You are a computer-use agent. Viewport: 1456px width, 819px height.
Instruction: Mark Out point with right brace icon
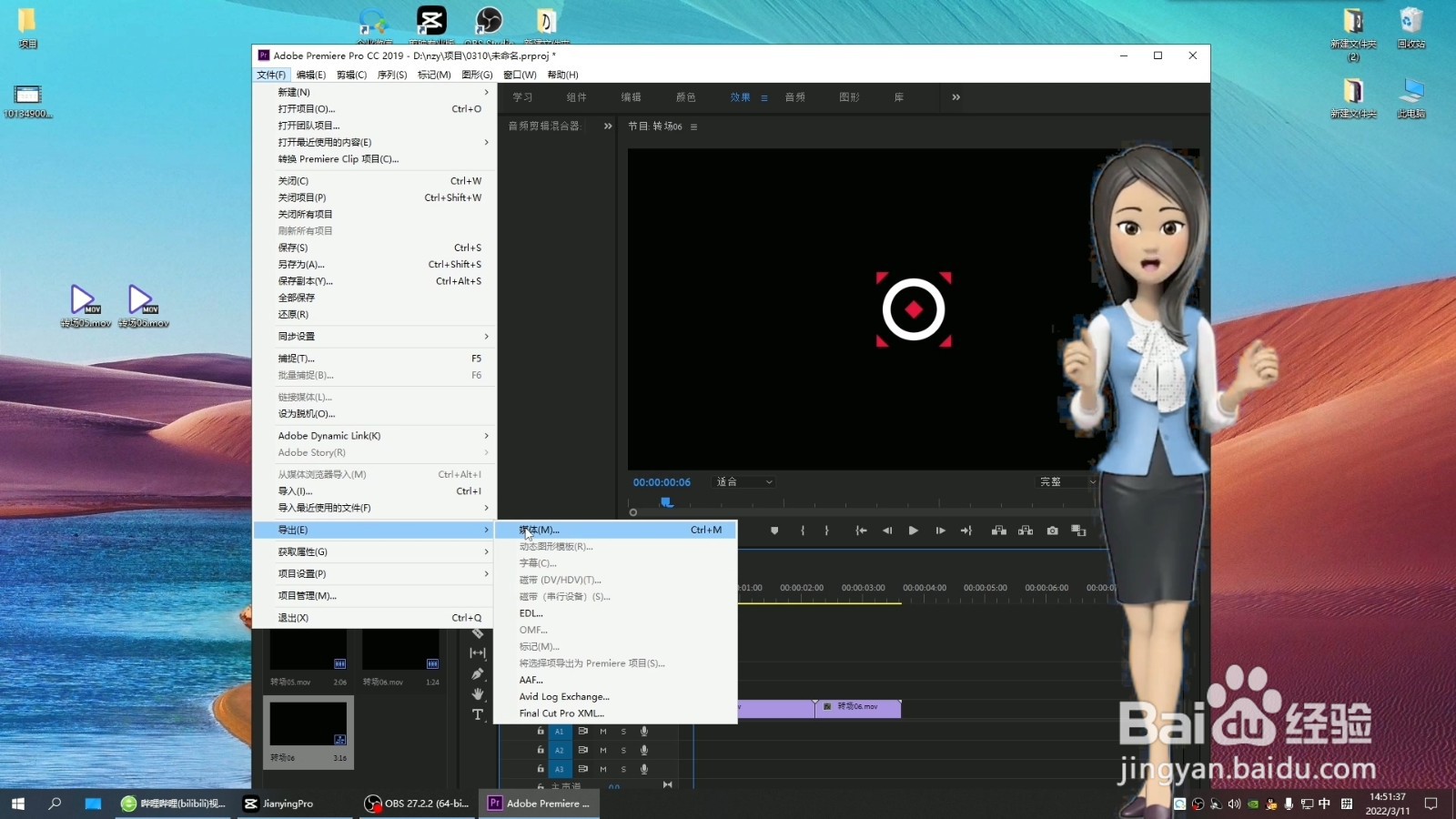pyautogui.click(x=826, y=531)
